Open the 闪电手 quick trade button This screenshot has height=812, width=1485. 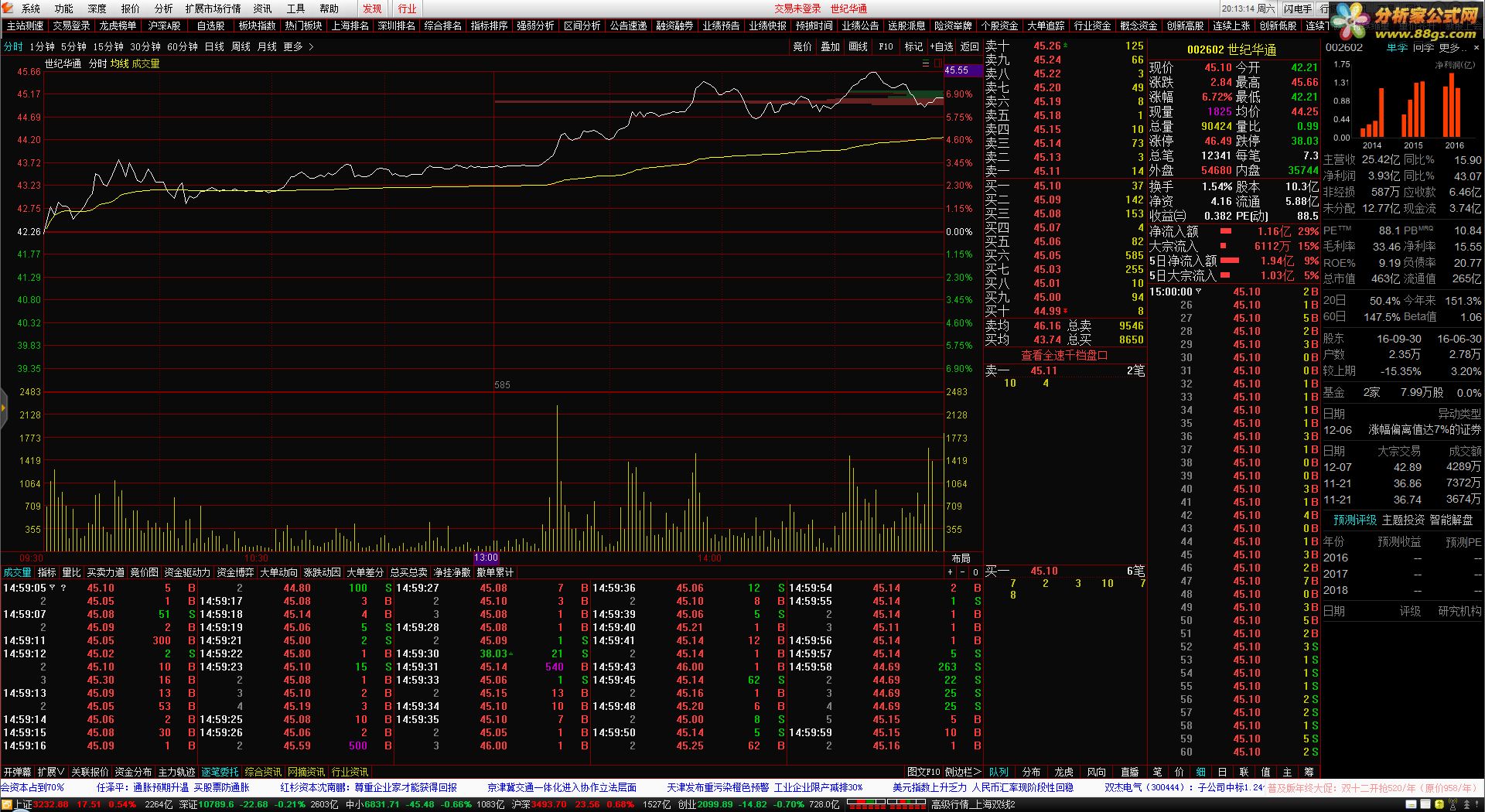point(1297,9)
